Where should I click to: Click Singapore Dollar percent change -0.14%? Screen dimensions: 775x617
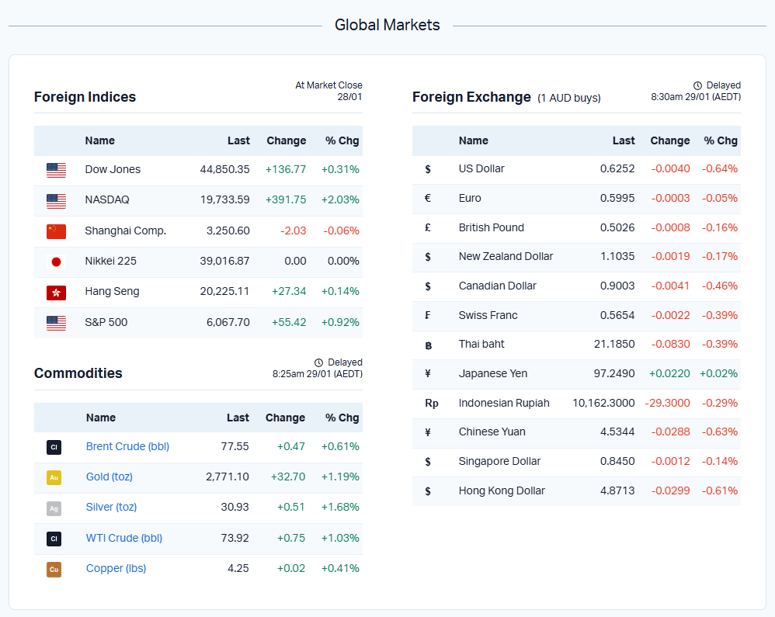720,461
